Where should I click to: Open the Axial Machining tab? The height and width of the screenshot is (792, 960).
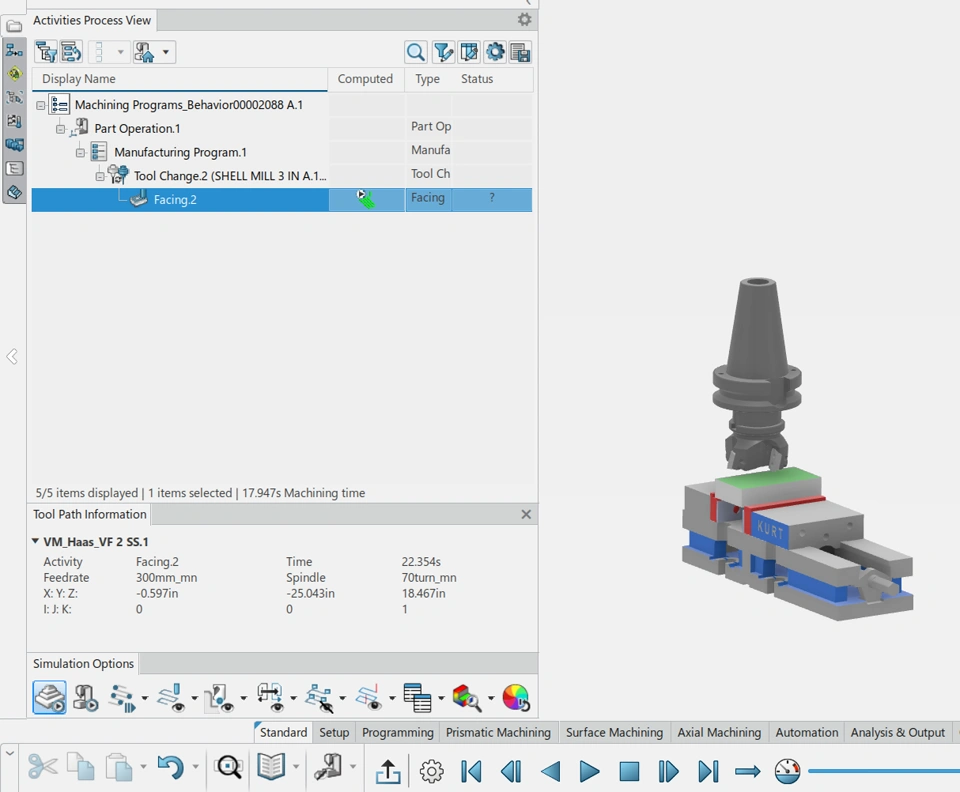click(x=719, y=732)
